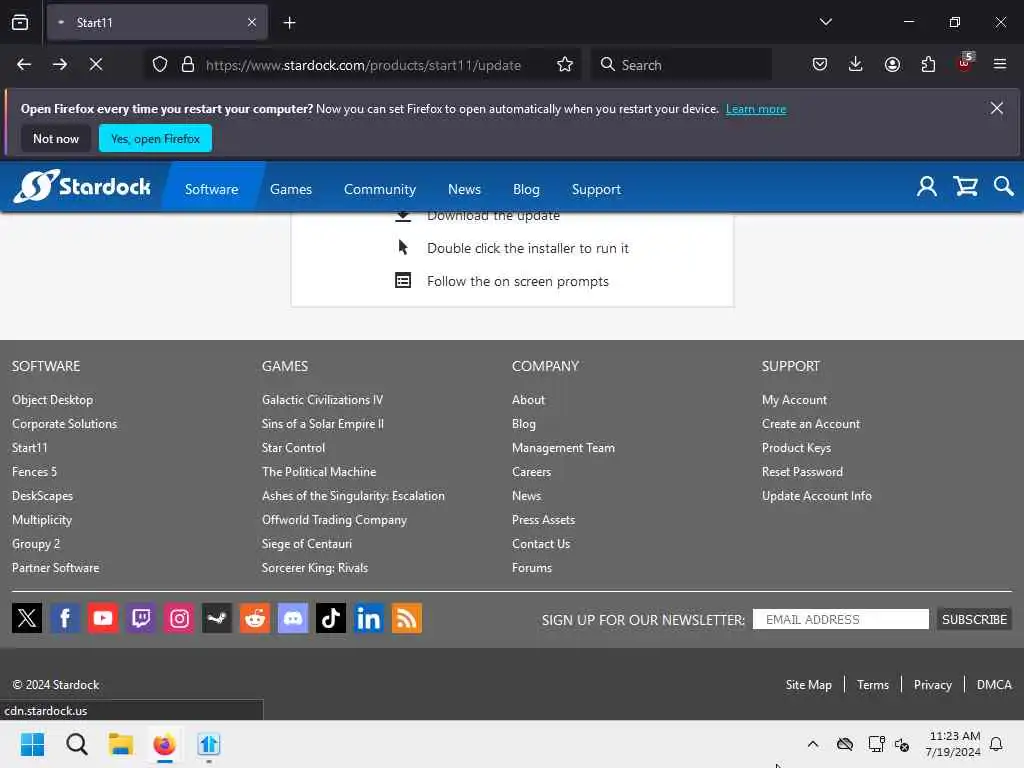Stop page loading with the X button
Screen dimensions: 1024x768
click(x=95, y=64)
